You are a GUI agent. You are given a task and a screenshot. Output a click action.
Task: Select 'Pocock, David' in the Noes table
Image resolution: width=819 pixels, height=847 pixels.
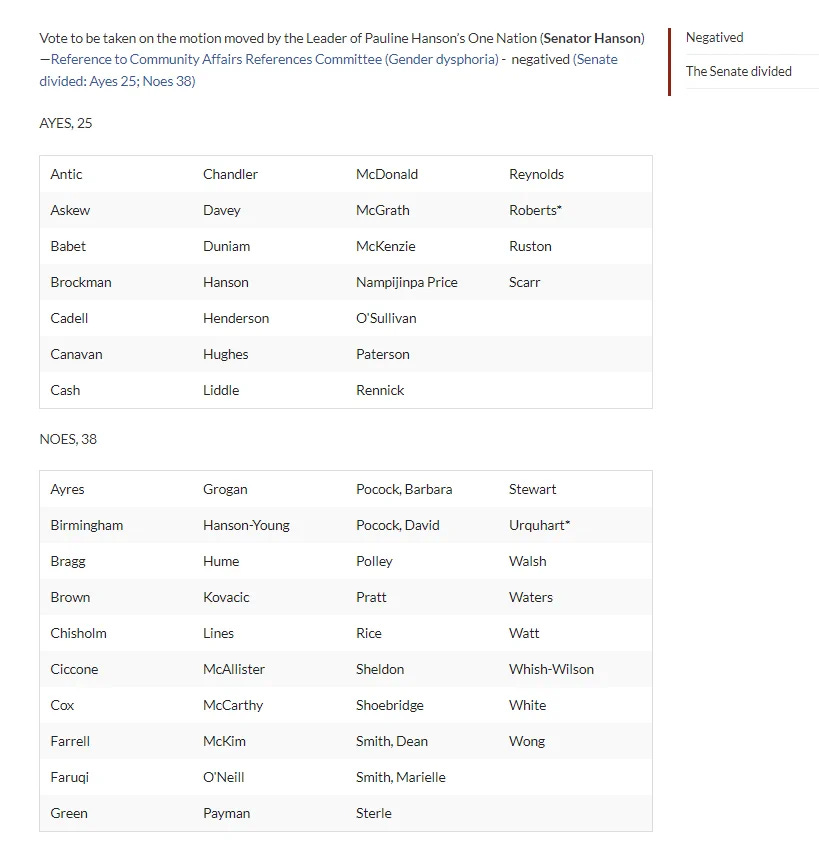pyautogui.click(x=398, y=526)
